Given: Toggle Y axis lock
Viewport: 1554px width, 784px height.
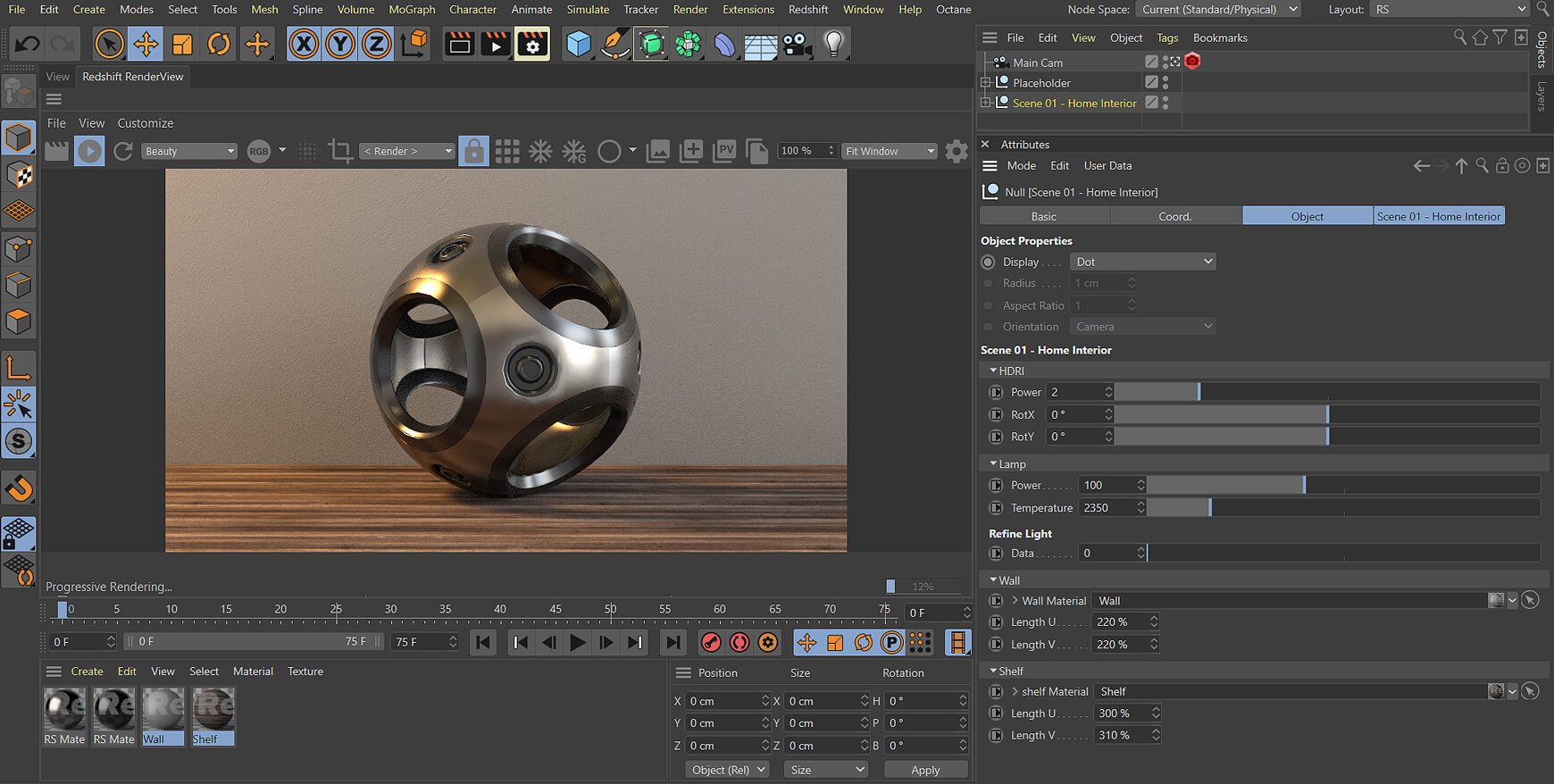Looking at the screenshot, I should click(x=340, y=44).
